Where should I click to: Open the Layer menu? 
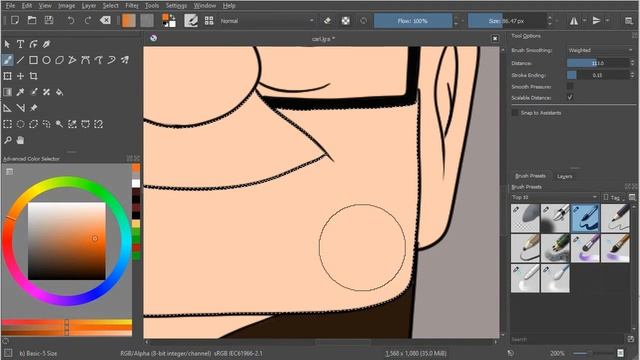pyautogui.click(x=89, y=6)
